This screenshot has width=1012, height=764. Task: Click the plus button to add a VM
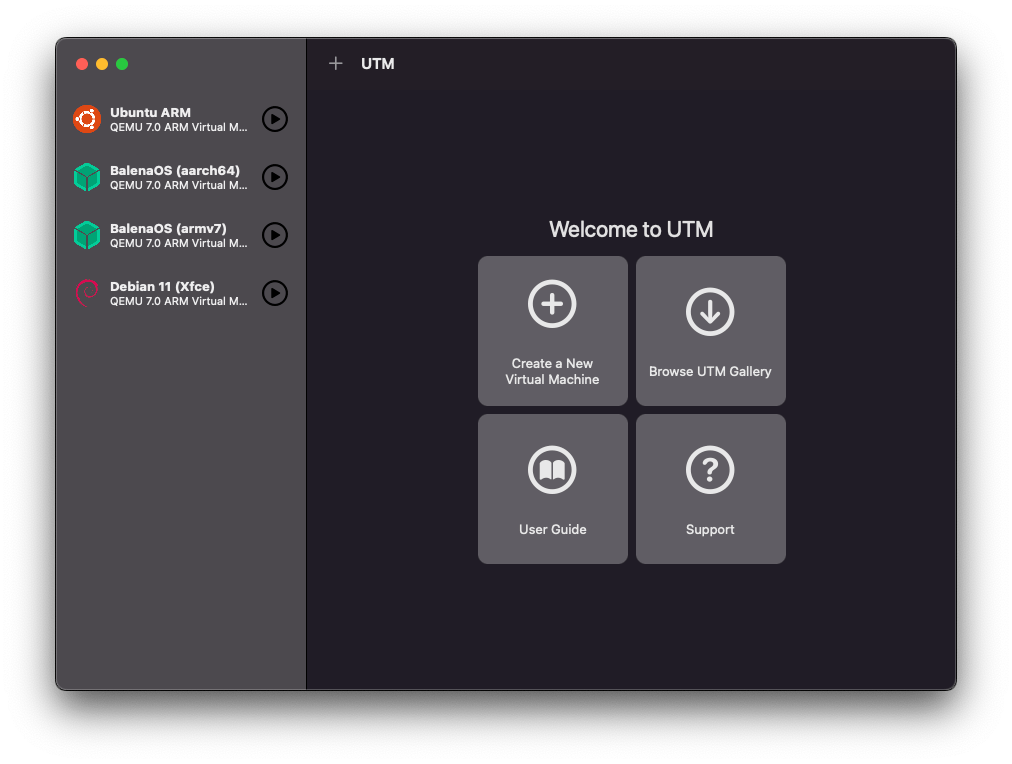(x=336, y=63)
